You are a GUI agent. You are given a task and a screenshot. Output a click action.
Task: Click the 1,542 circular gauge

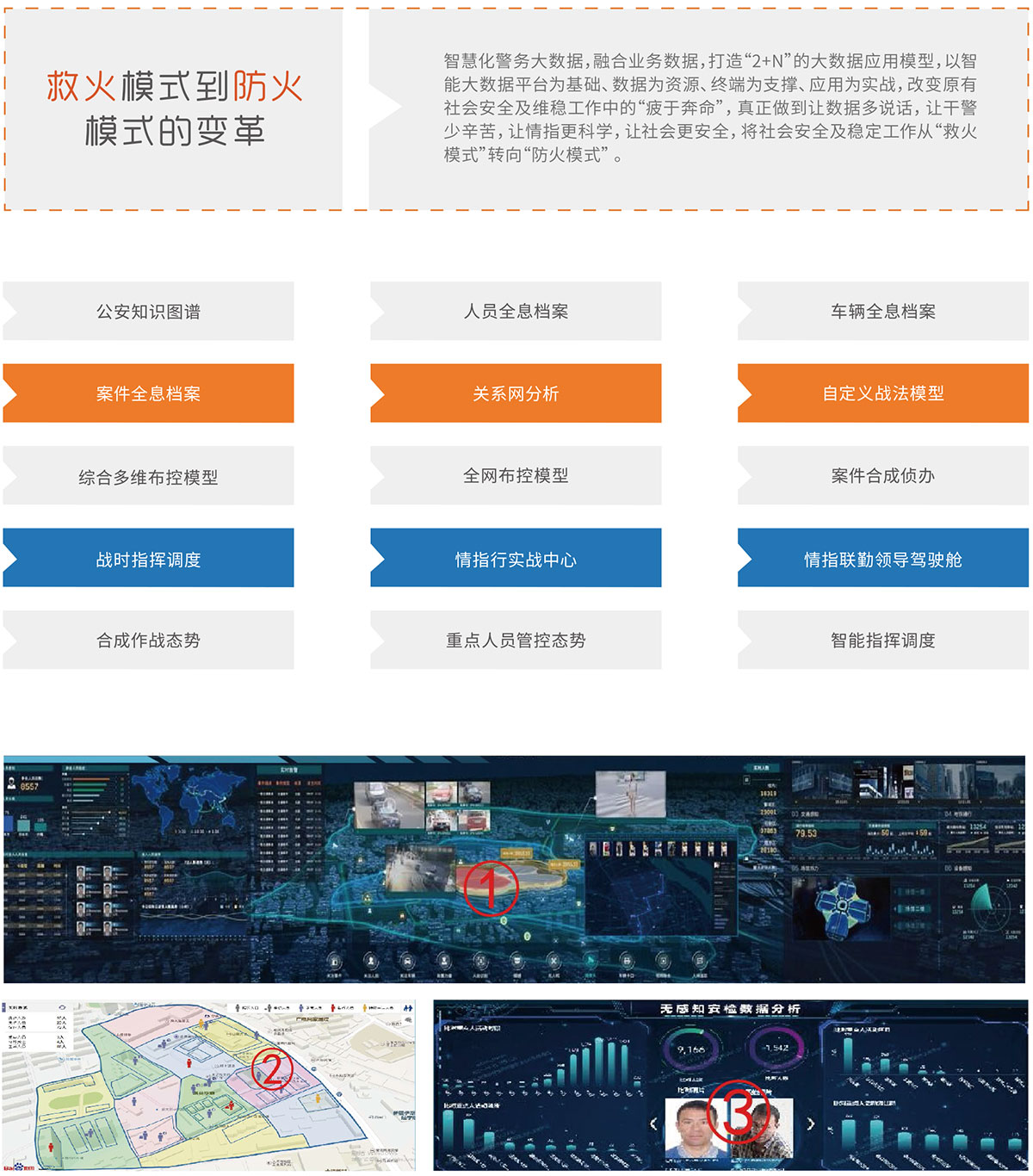775,1049
